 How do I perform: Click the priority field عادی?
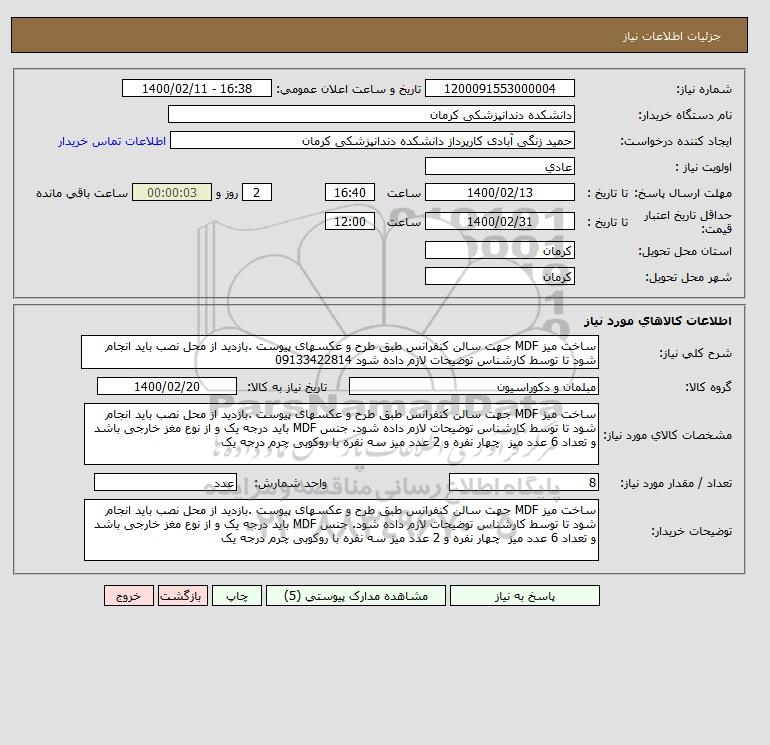[x=499, y=166]
